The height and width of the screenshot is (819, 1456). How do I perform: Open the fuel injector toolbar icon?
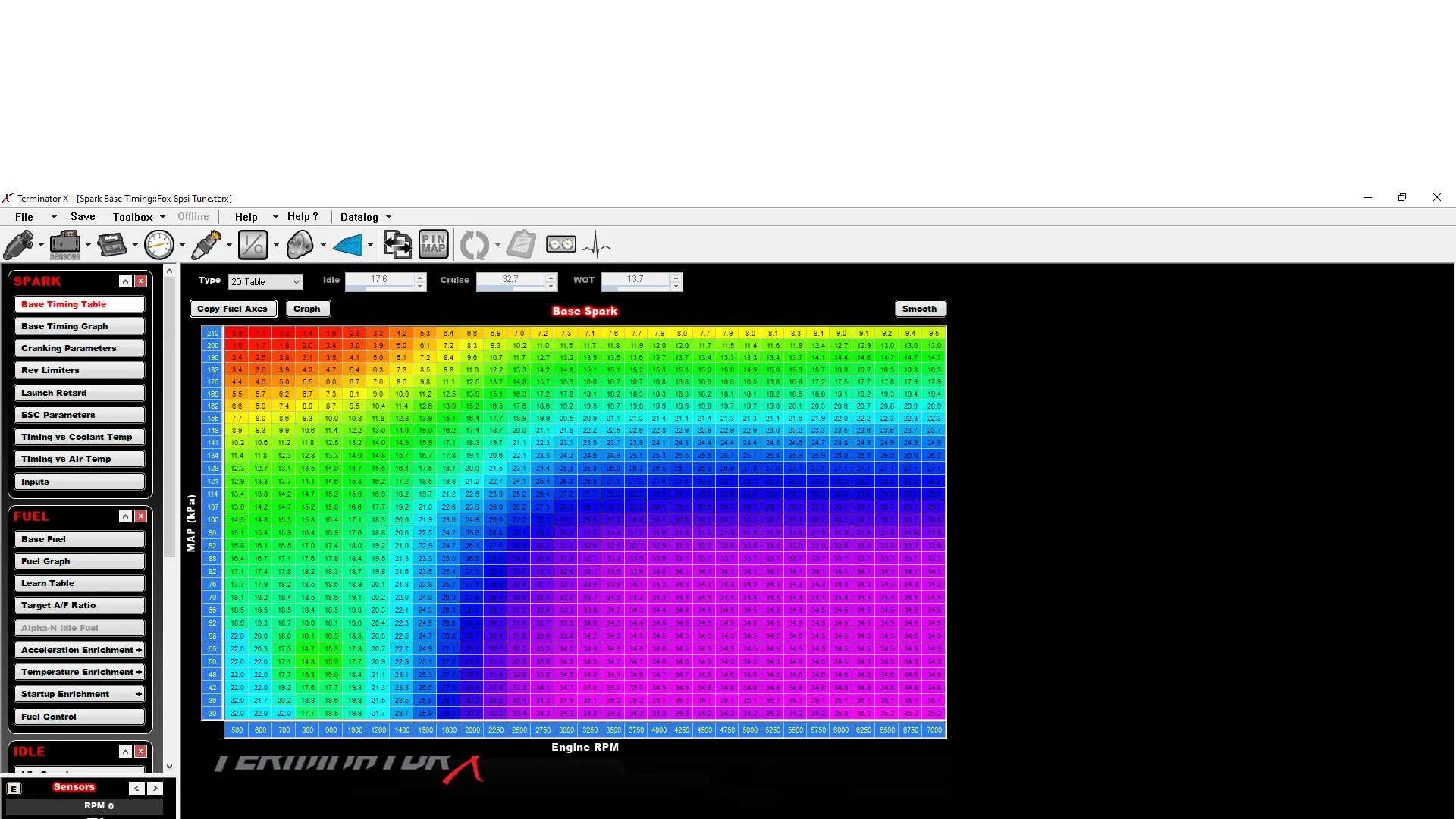[19, 245]
